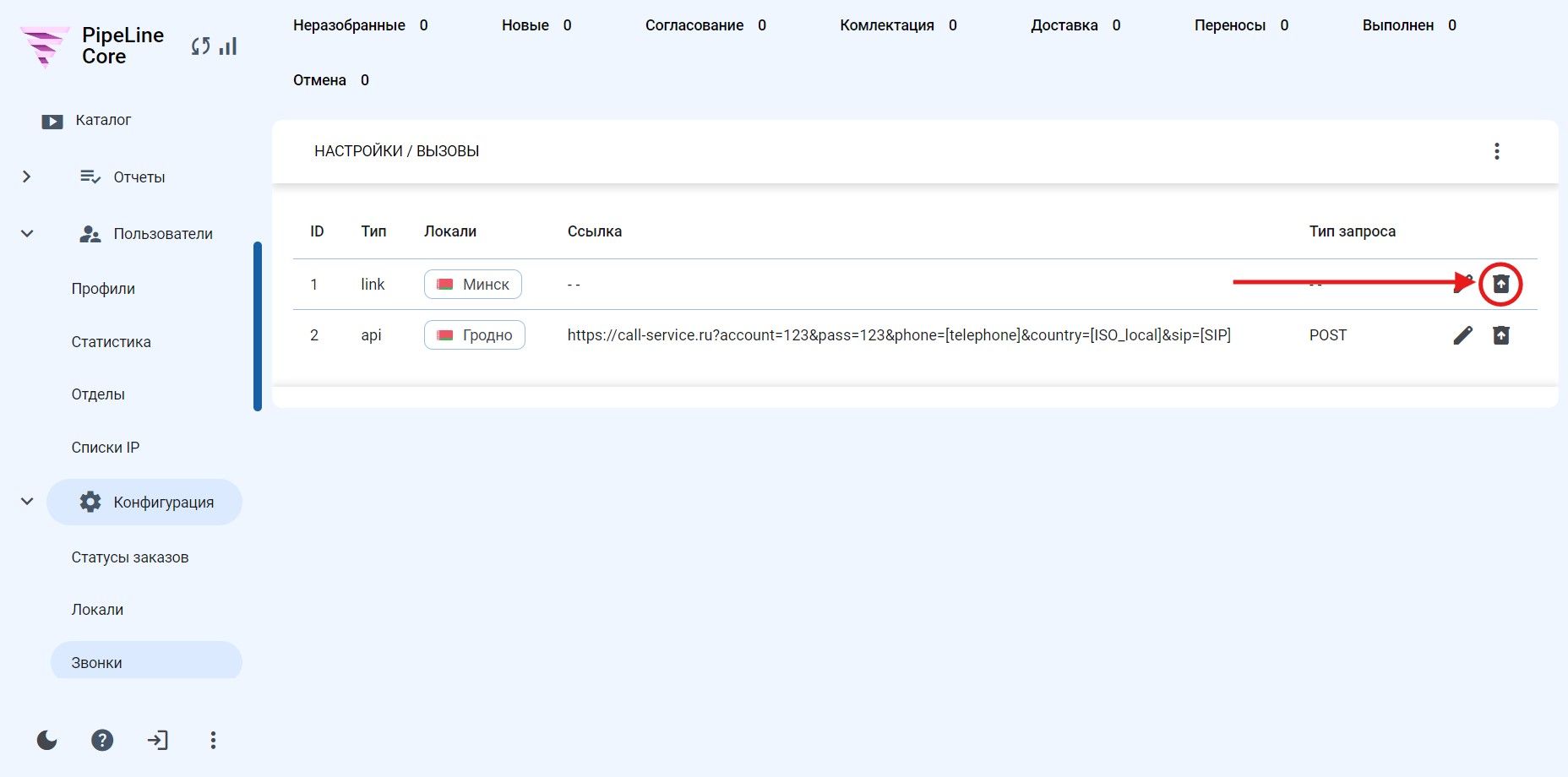Edit the Гродно api row
Screen dimensions: 1568x777
pos(1463,335)
